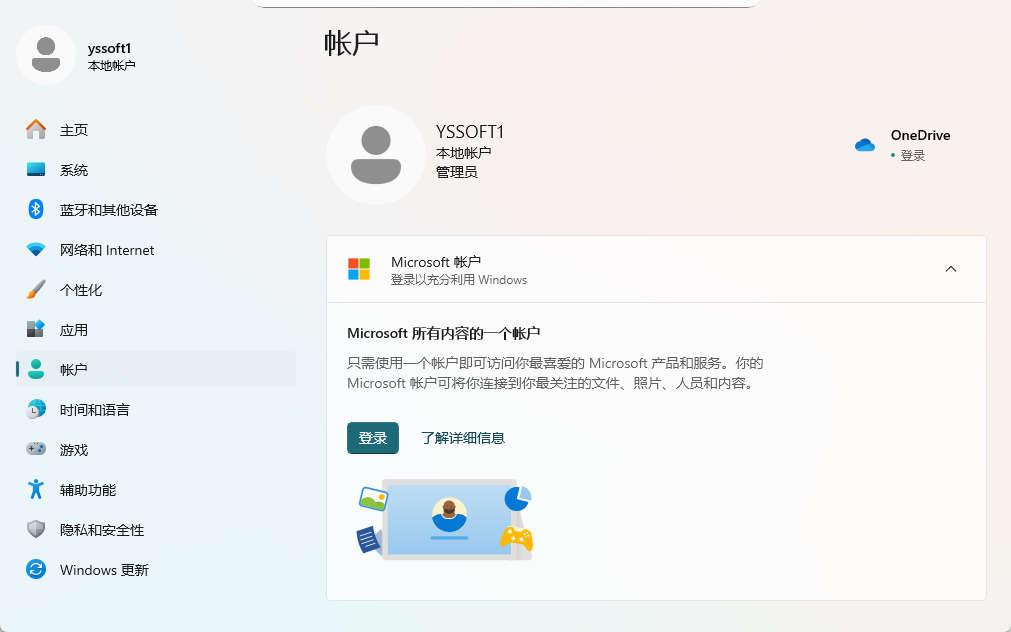
Task: Click the Bluetooth icon in sidebar
Action: click(36, 209)
